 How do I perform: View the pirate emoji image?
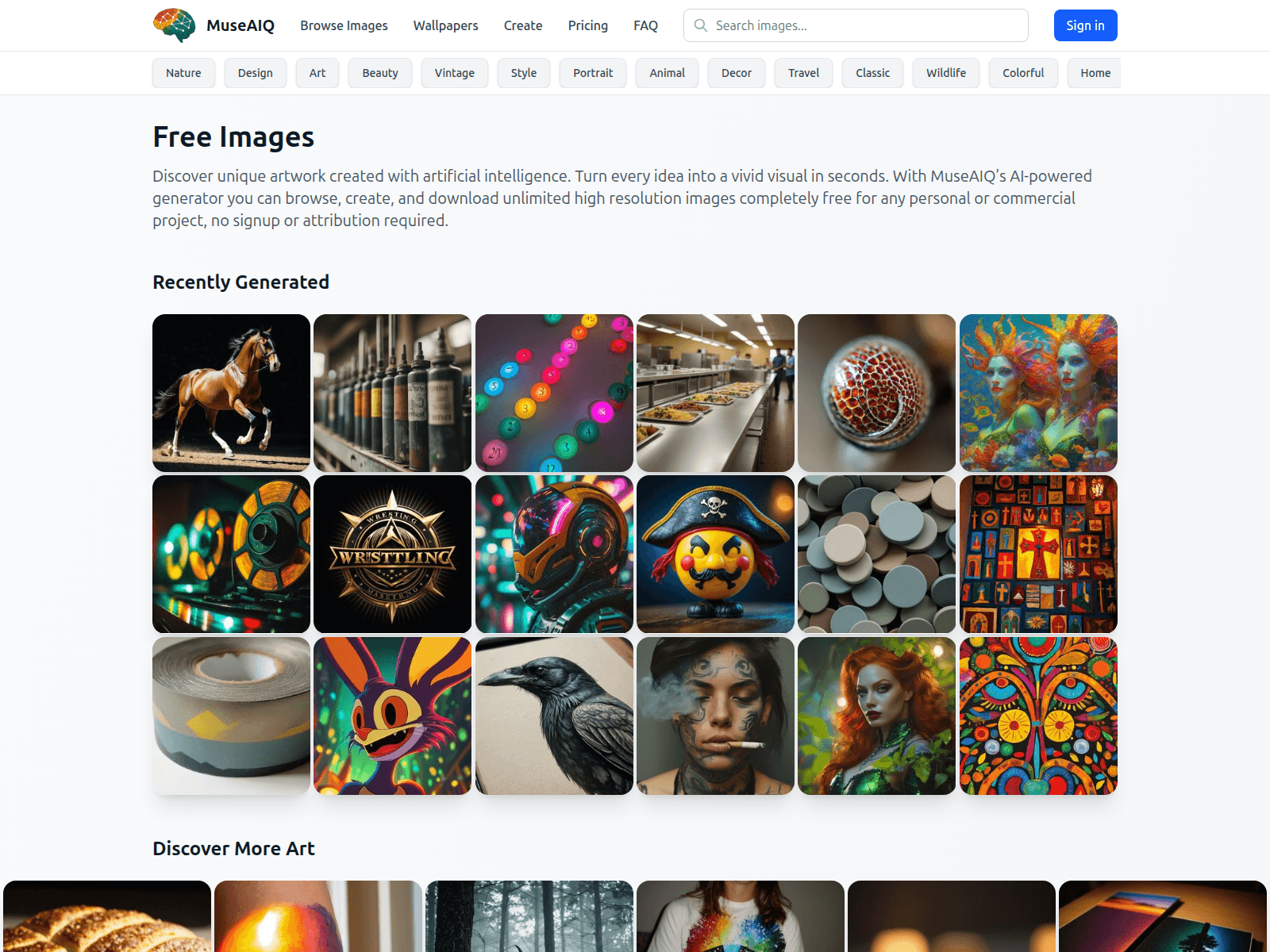(x=715, y=555)
